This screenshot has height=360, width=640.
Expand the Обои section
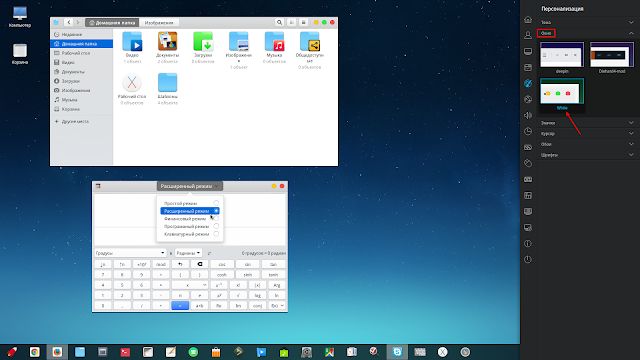pyautogui.click(x=587, y=144)
